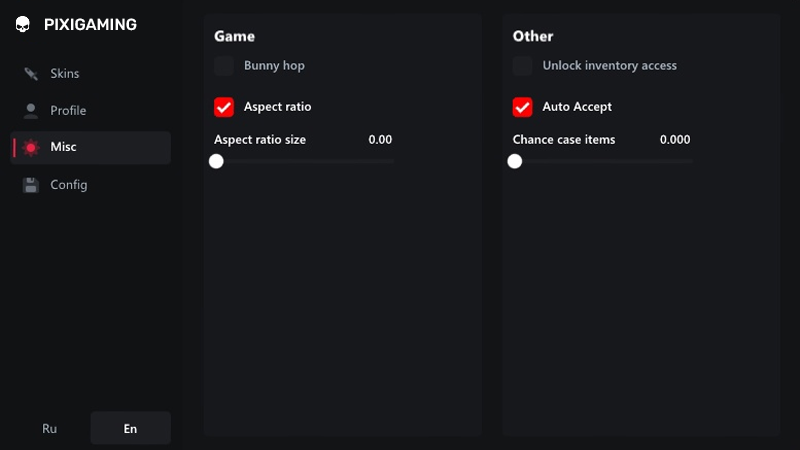The image size is (800, 450).
Task: Open the Config menu item
Action: tap(90, 185)
